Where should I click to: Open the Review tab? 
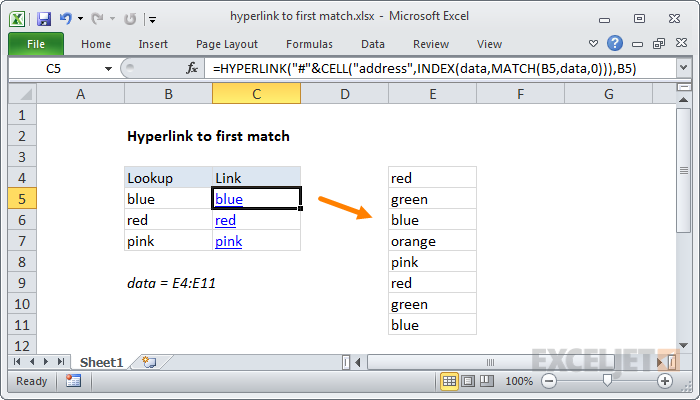point(431,44)
